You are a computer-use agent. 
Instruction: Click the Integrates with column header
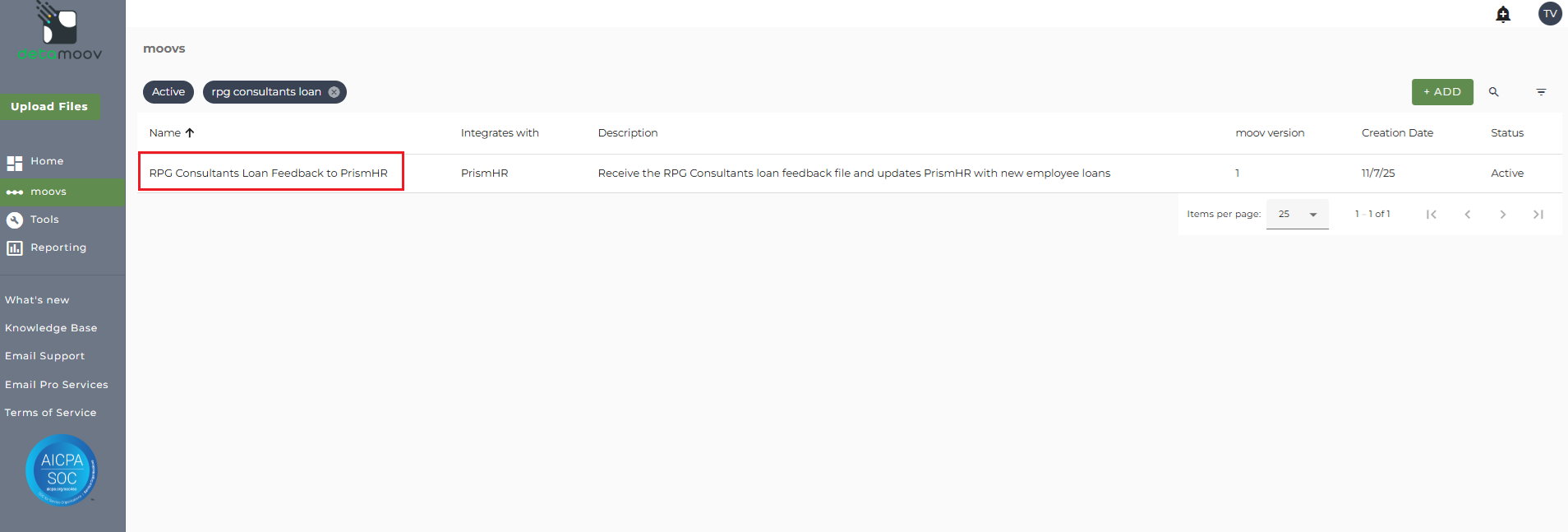(x=500, y=133)
